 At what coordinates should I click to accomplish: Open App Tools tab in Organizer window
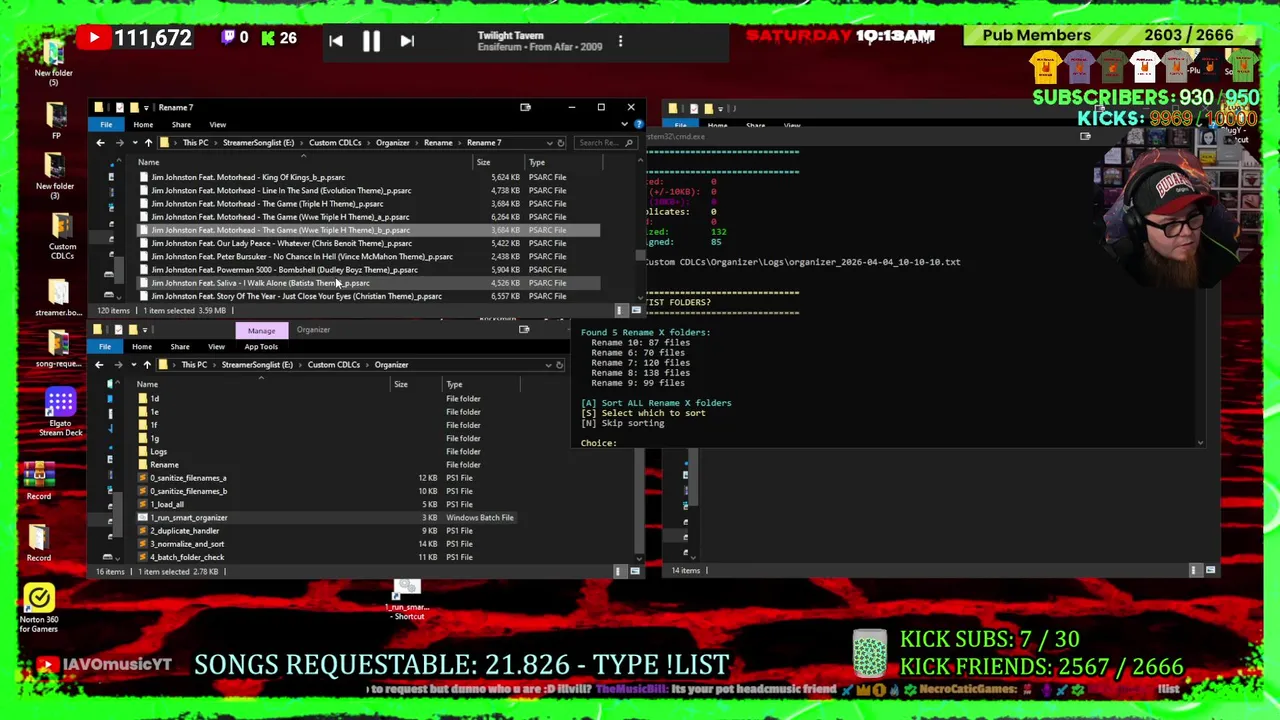(261, 347)
